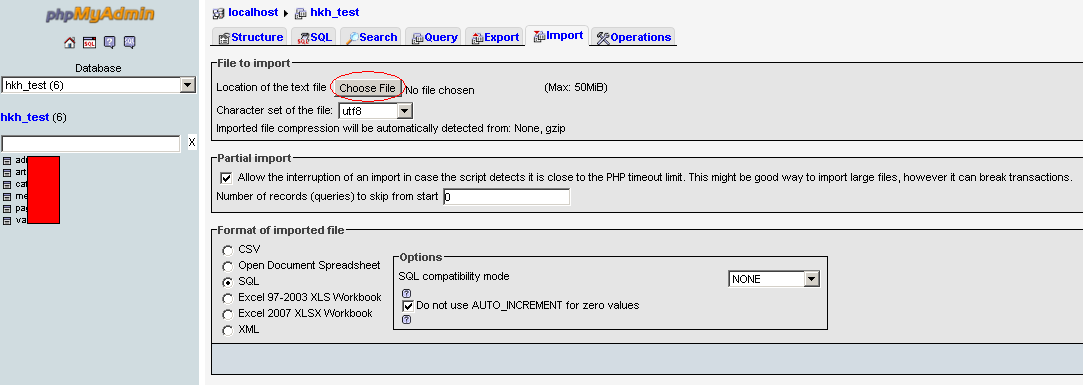Click the table icon beside 'cat' entry
The height and width of the screenshot is (385, 1083).
[x=7, y=185]
